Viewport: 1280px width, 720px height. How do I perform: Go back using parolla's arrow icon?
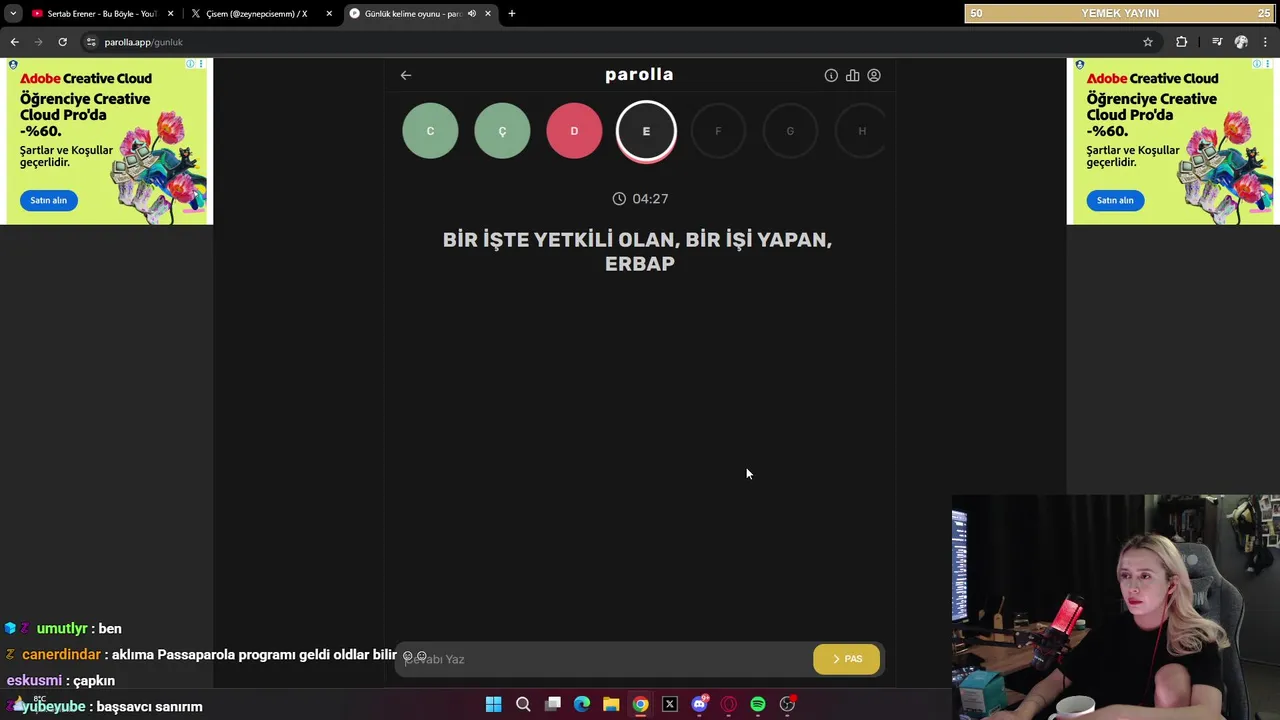click(406, 75)
